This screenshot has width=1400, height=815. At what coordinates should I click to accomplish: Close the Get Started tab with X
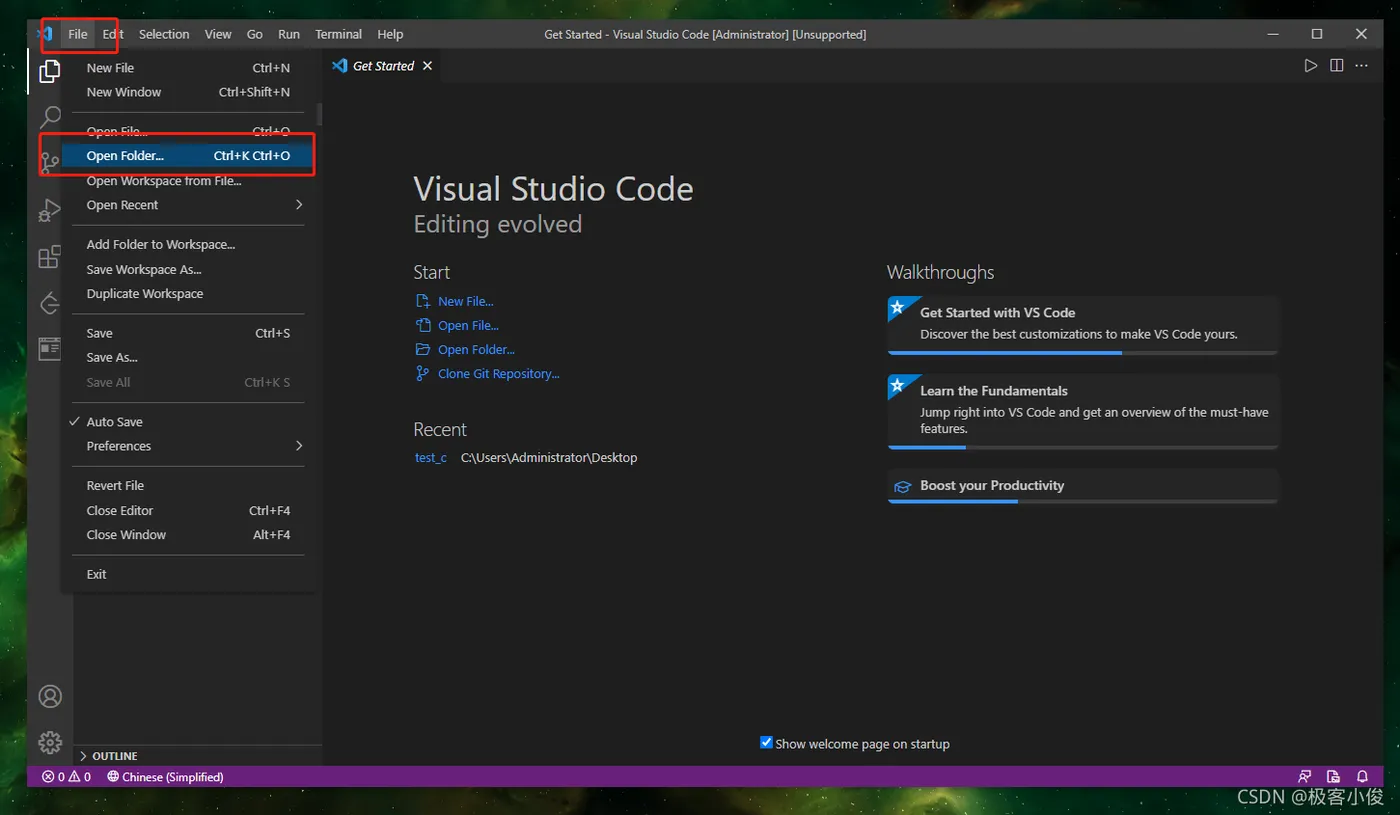coord(427,66)
